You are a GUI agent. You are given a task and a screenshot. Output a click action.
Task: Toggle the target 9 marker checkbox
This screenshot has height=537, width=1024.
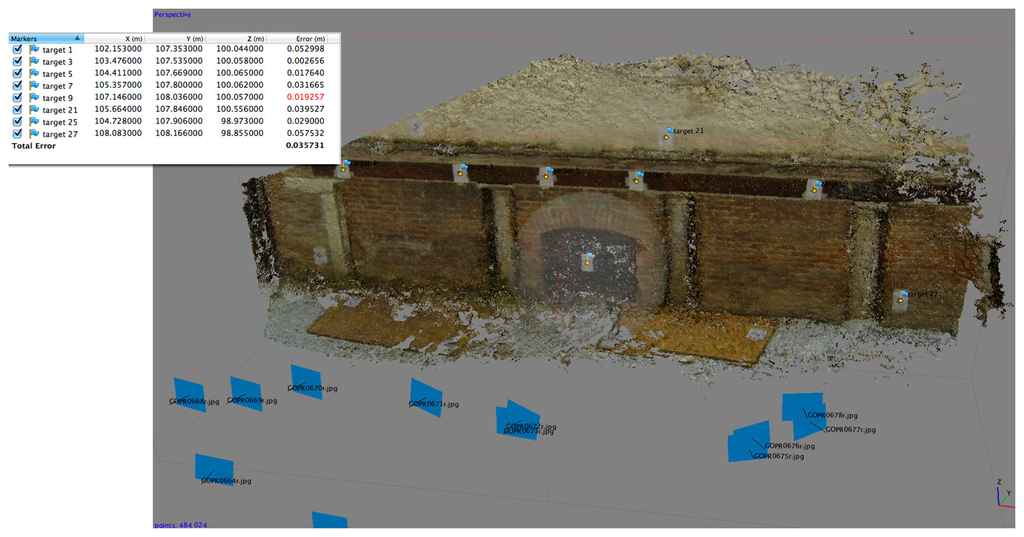pyautogui.click(x=17, y=97)
